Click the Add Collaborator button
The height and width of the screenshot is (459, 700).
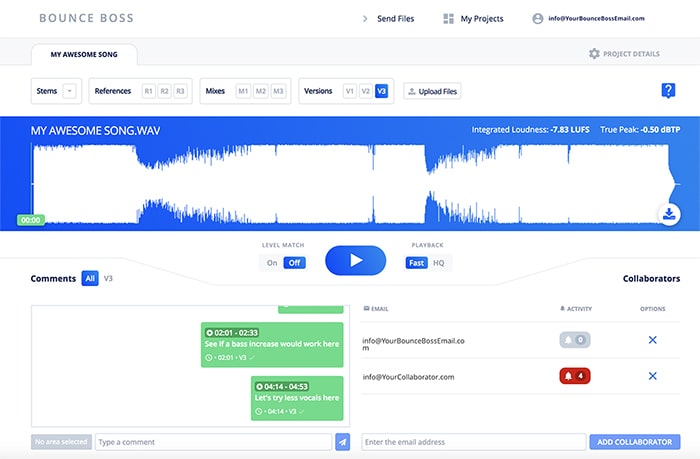point(635,441)
